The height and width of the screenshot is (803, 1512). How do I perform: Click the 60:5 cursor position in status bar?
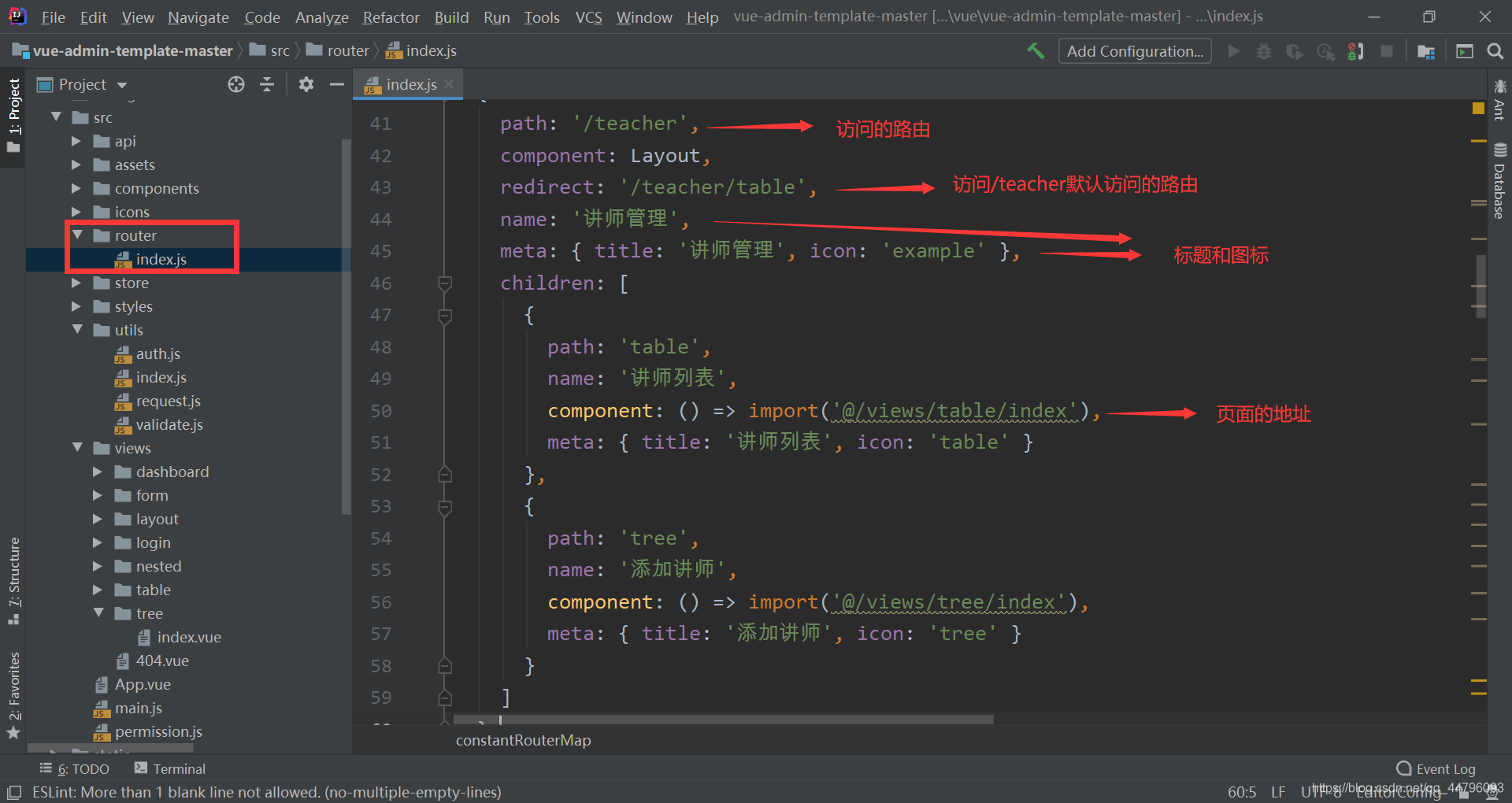coord(1242,792)
